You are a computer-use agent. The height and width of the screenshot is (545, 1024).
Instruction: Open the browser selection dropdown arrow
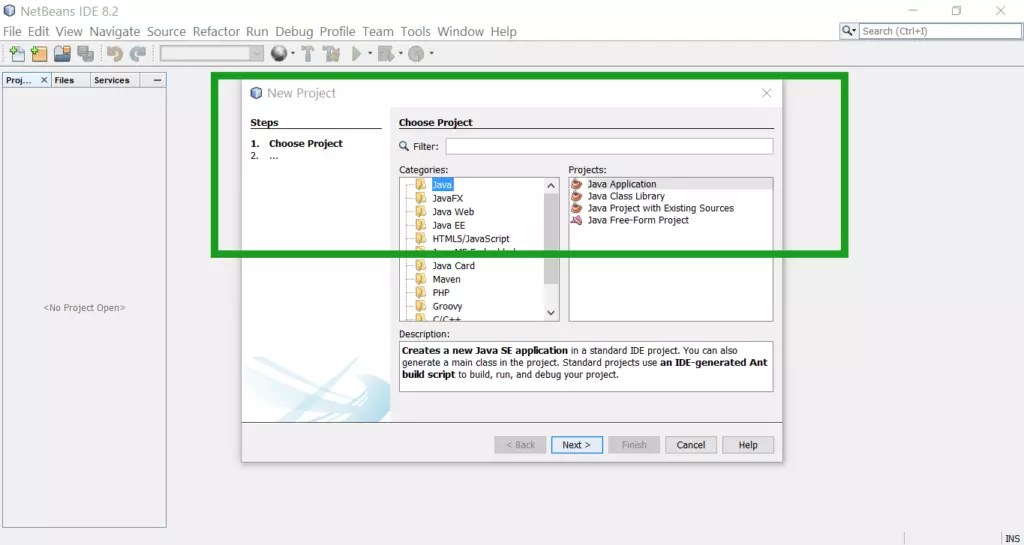(293, 54)
